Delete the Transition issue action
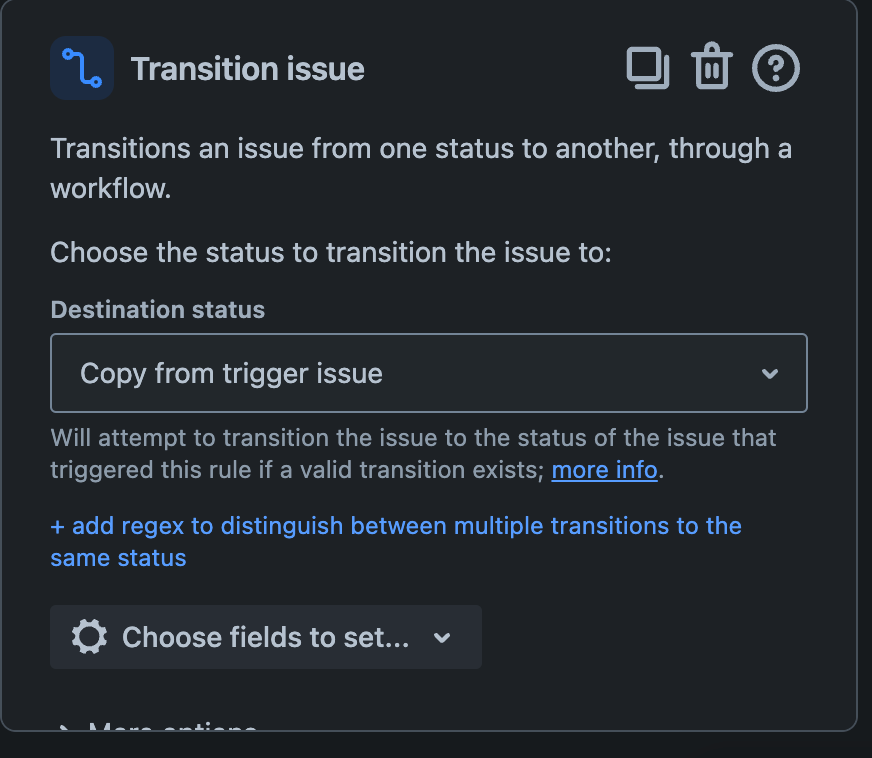 coord(711,67)
